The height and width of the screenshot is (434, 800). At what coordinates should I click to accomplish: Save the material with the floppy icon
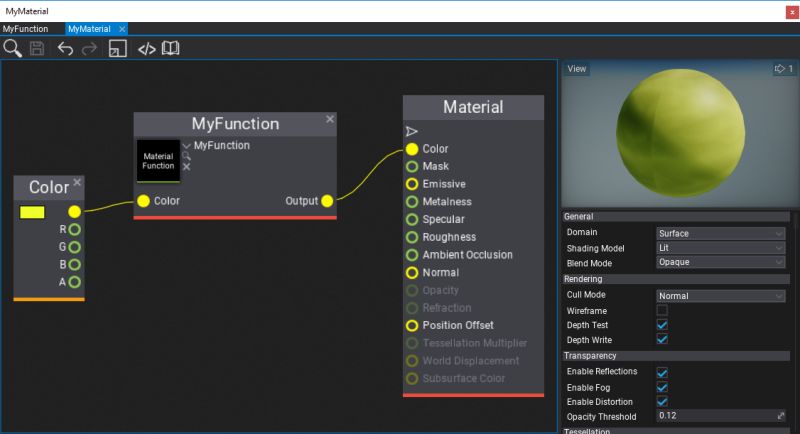(x=37, y=48)
